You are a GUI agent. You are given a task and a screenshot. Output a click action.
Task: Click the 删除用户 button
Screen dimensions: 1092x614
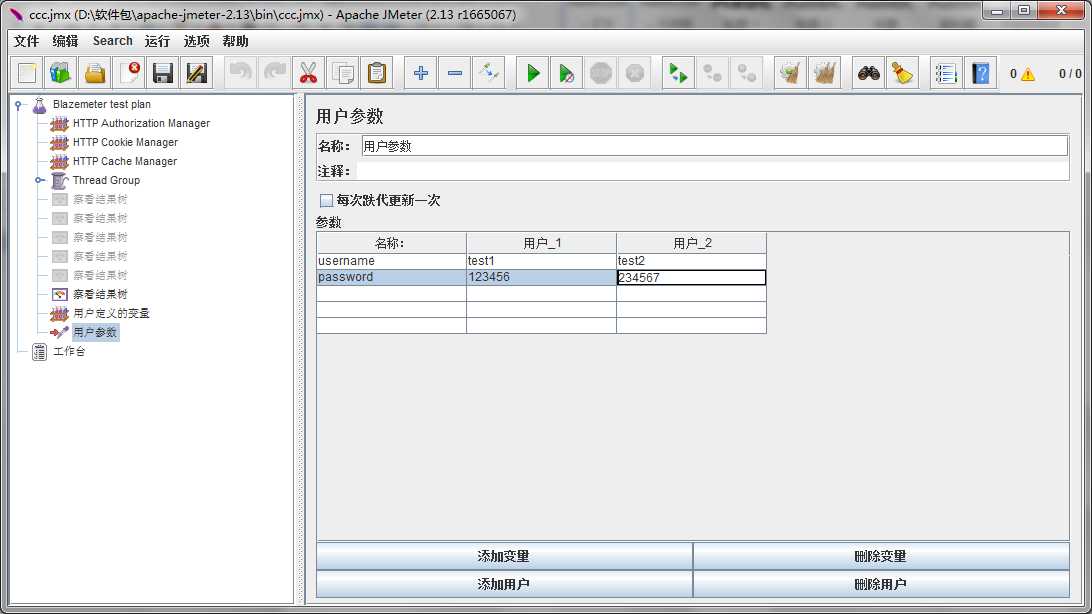[x=881, y=584]
